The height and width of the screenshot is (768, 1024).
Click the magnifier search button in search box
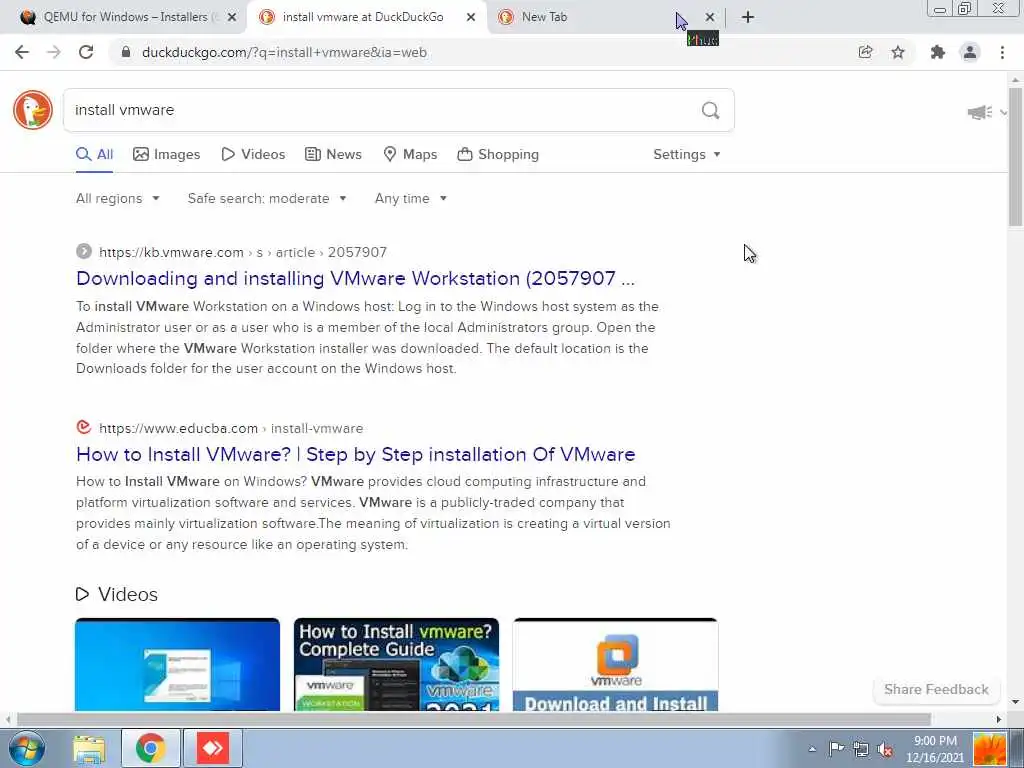(x=711, y=110)
